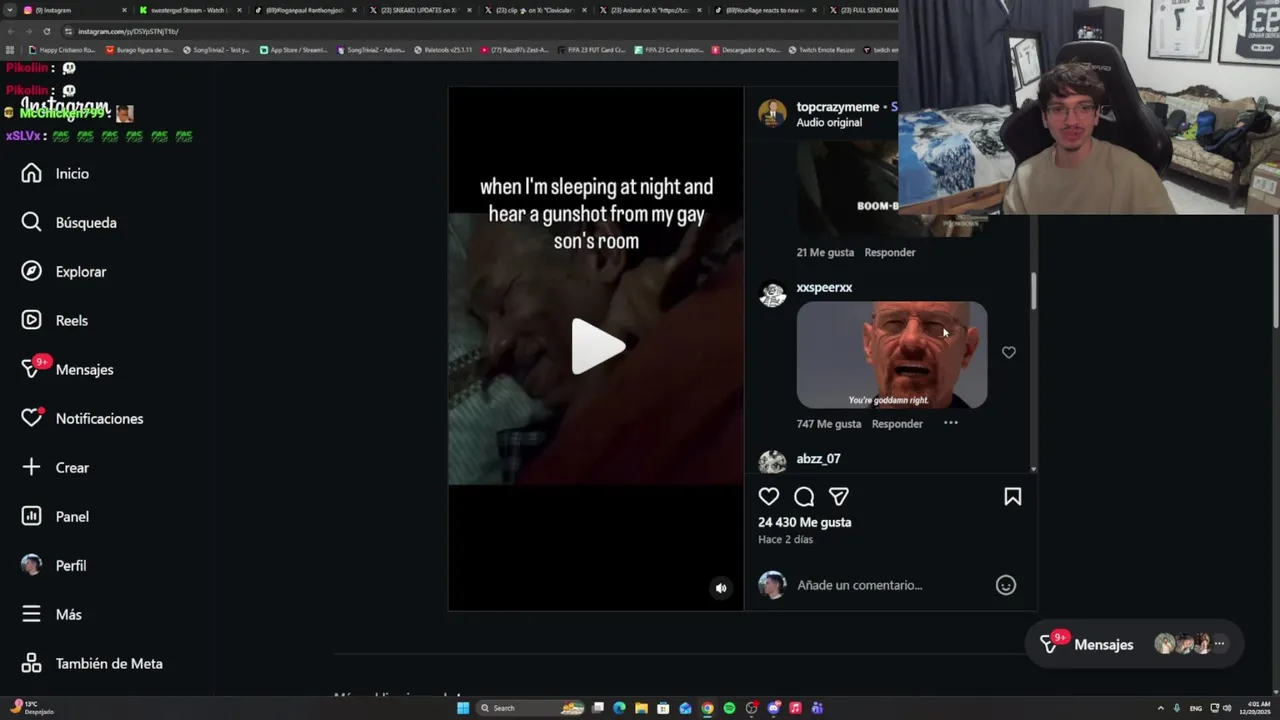The width and height of the screenshot is (1280, 720).
Task: Open xxspeerxx username link
Action: point(824,288)
